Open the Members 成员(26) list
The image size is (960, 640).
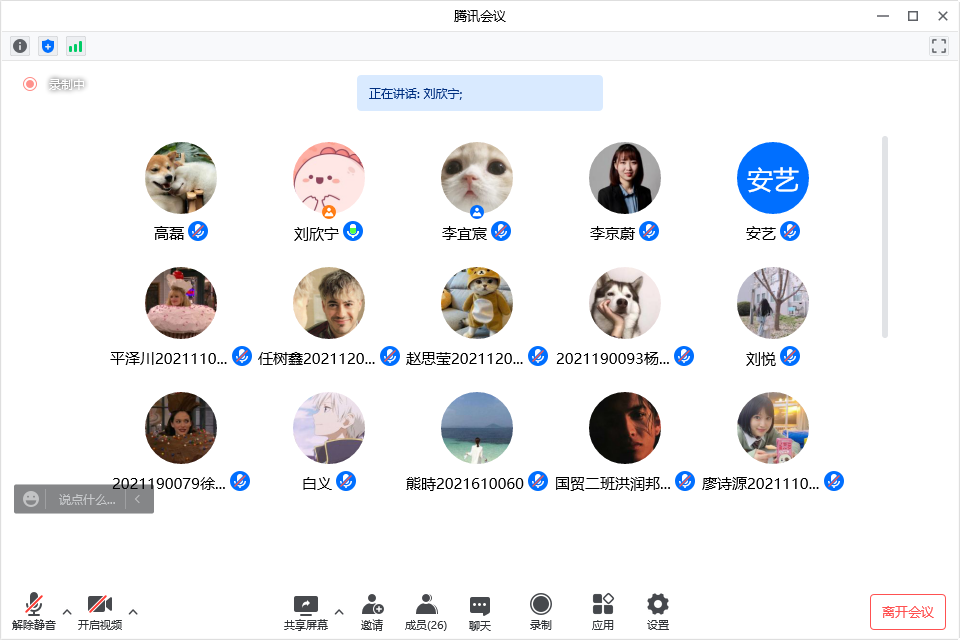[x=426, y=611]
